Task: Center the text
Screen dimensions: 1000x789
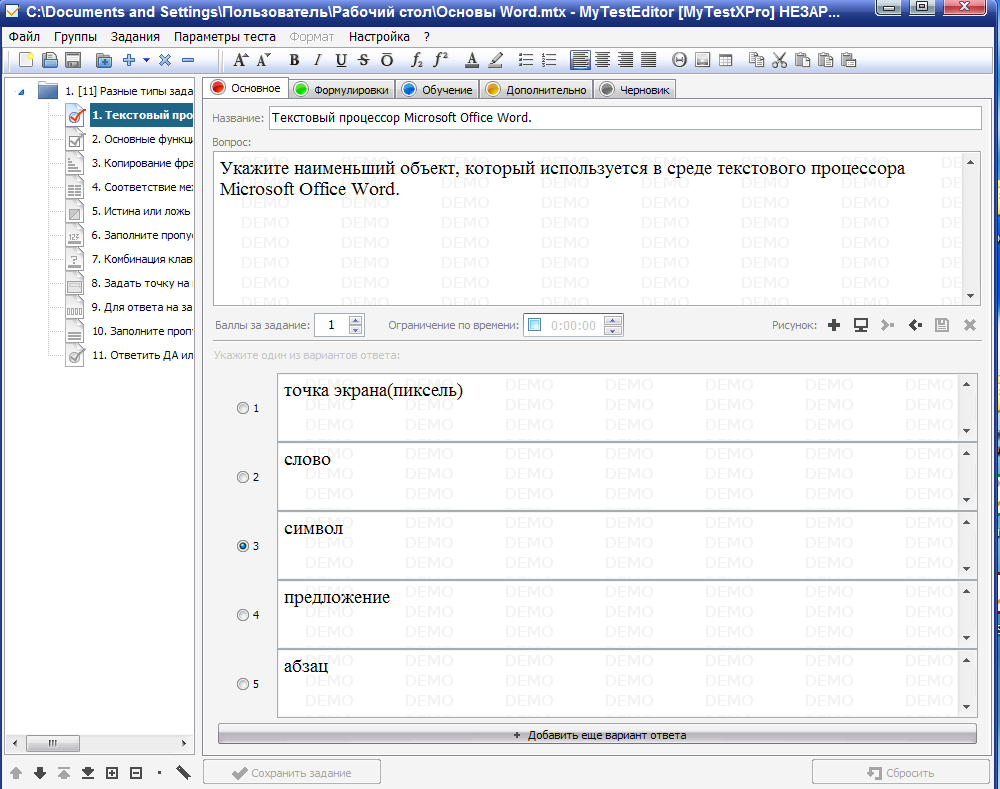Action: 603,61
